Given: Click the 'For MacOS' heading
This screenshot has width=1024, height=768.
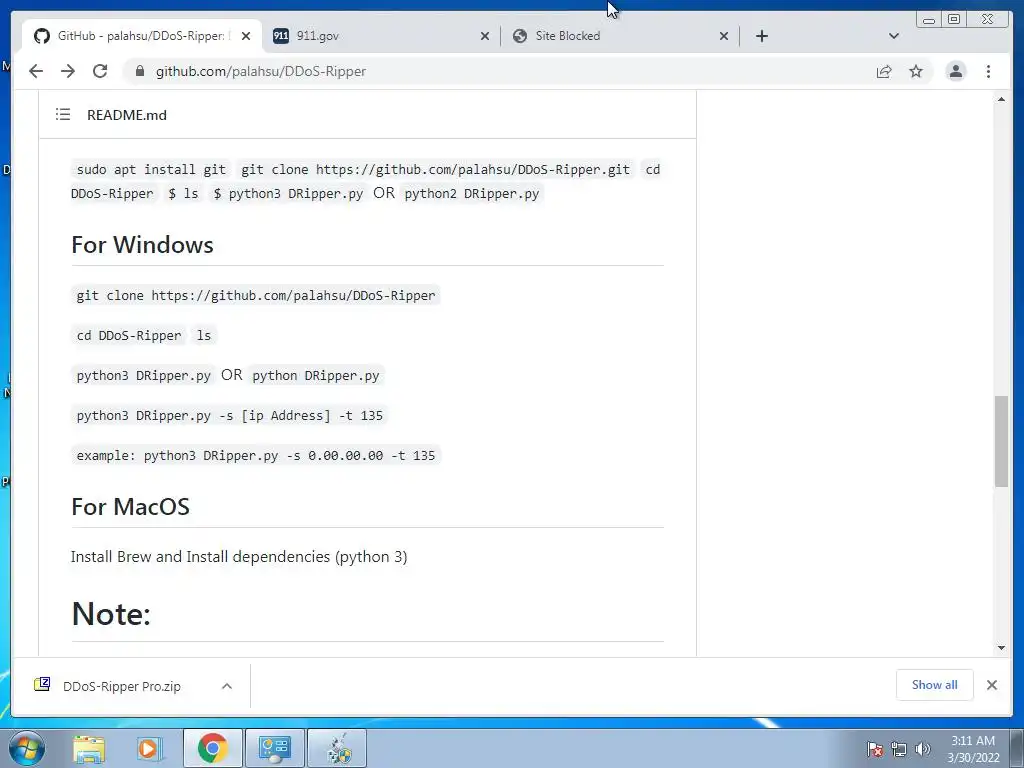Looking at the screenshot, I should point(131,507).
